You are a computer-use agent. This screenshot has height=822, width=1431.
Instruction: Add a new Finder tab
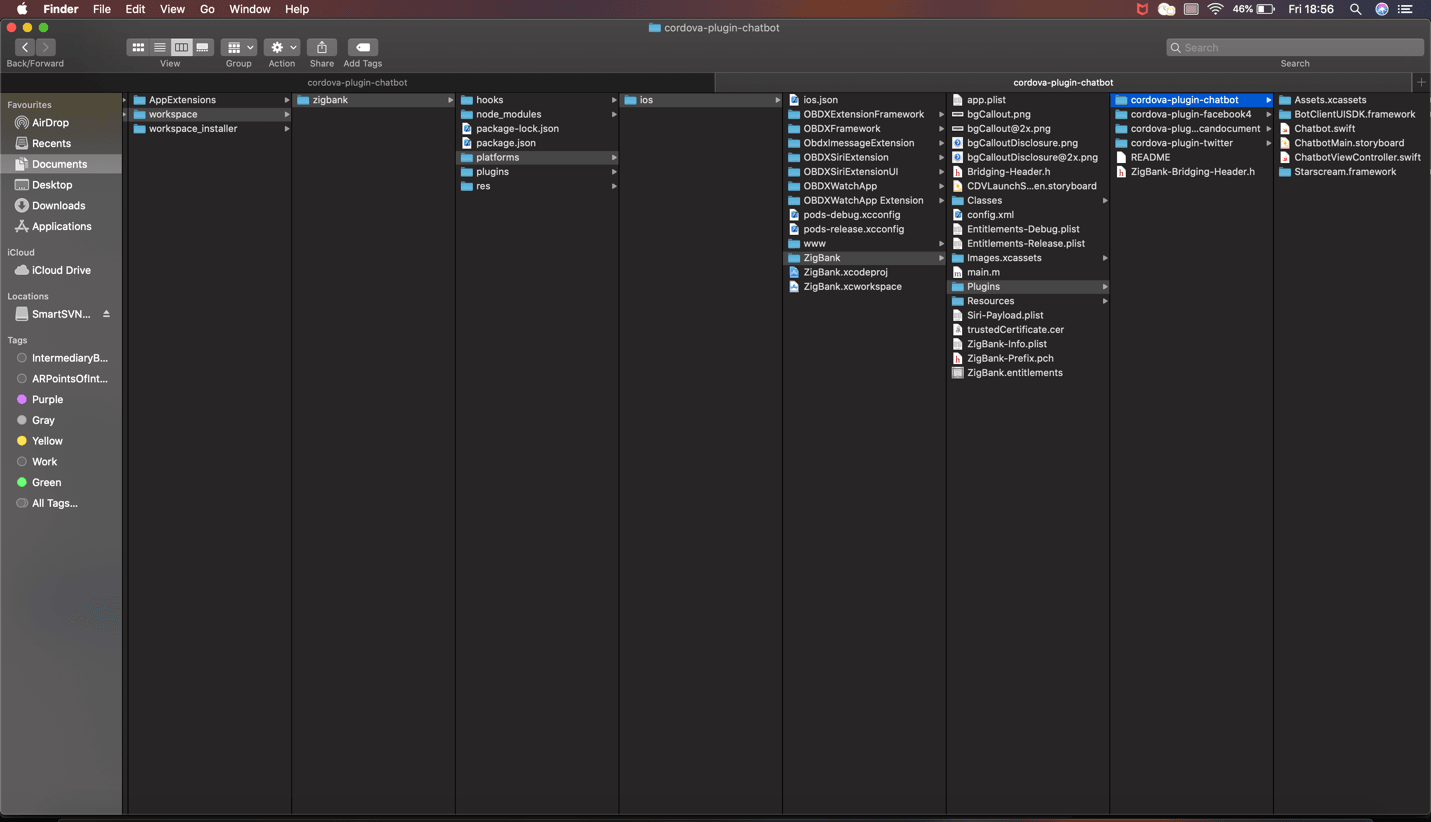click(x=1421, y=82)
